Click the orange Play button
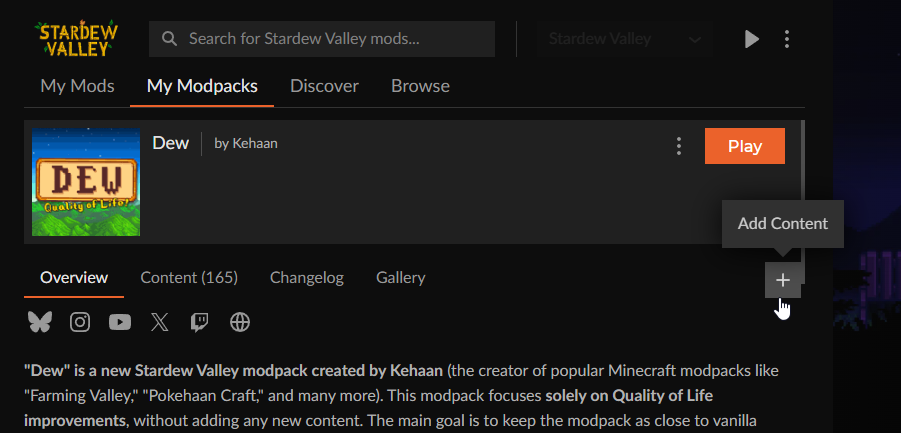Screen dimensions: 901x433 (x=745, y=146)
